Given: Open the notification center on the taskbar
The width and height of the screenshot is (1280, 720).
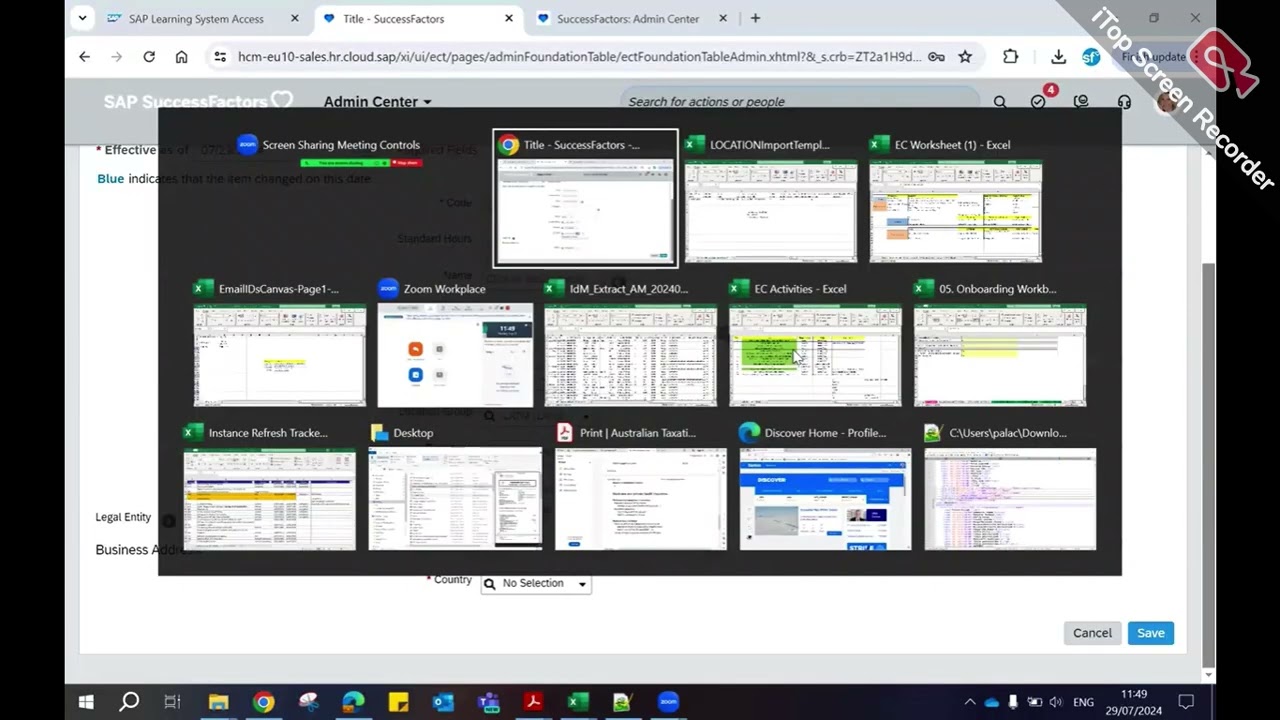Looking at the screenshot, I should pos(1186,702).
